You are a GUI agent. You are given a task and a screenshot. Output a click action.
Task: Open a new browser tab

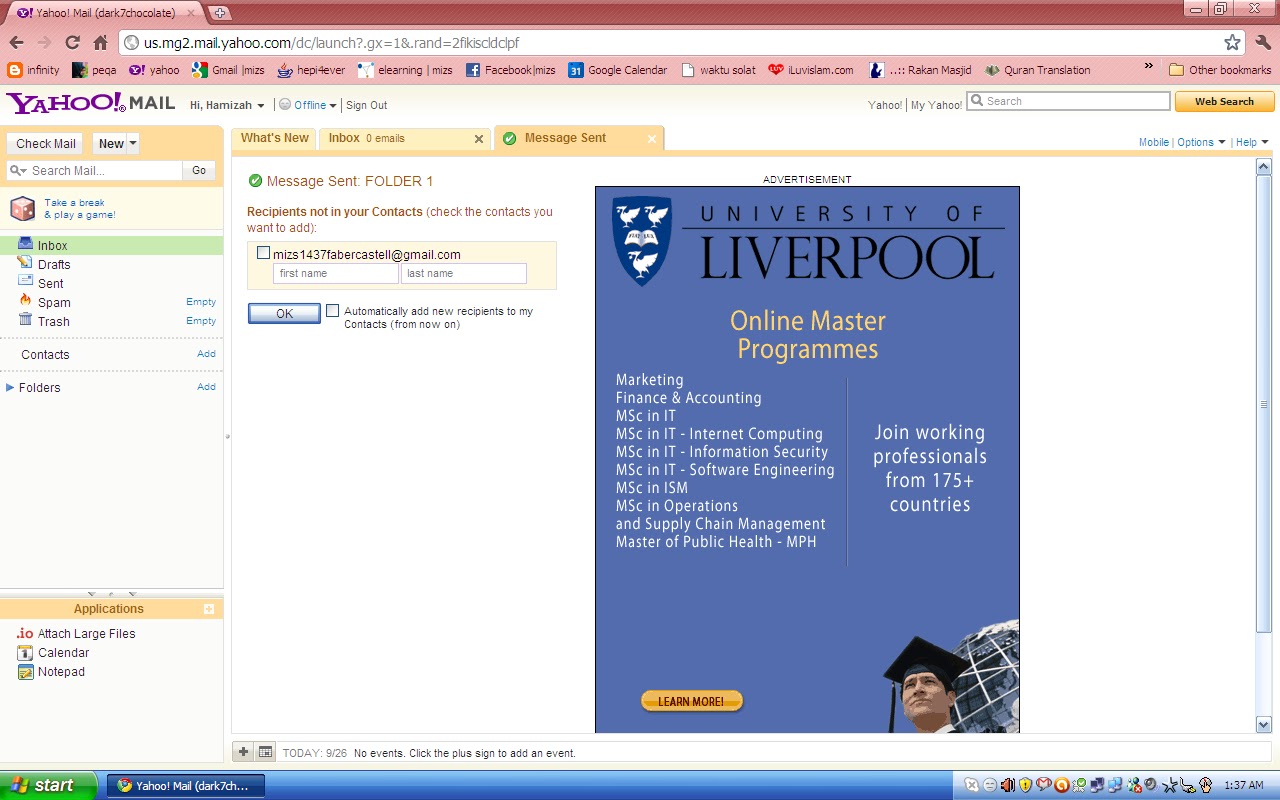pyautogui.click(x=220, y=13)
